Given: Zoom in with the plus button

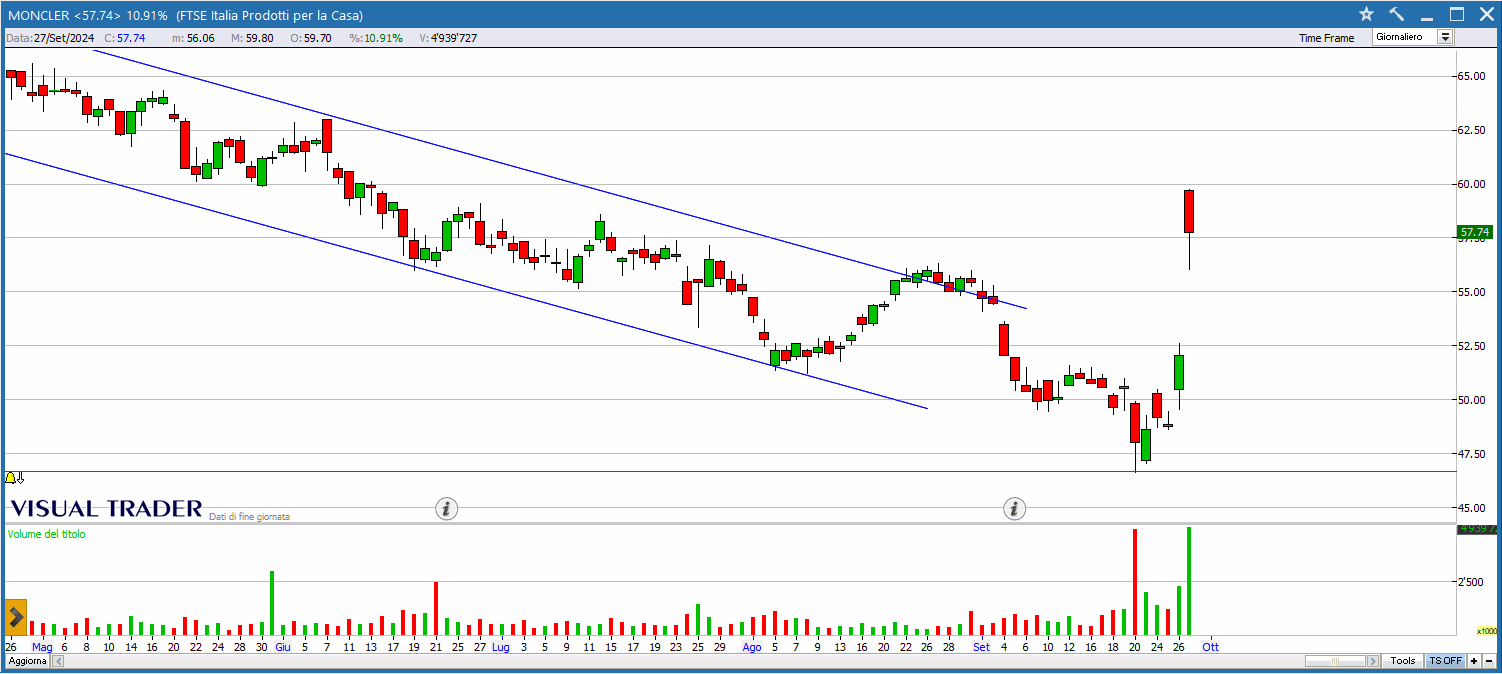Looking at the screenshot, I should point(1473,661).
